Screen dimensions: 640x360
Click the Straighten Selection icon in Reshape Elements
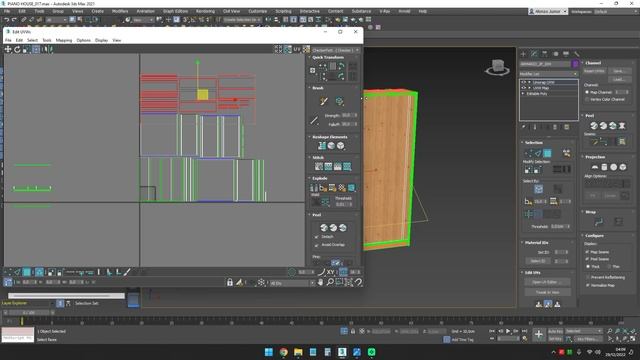[322, 146]
